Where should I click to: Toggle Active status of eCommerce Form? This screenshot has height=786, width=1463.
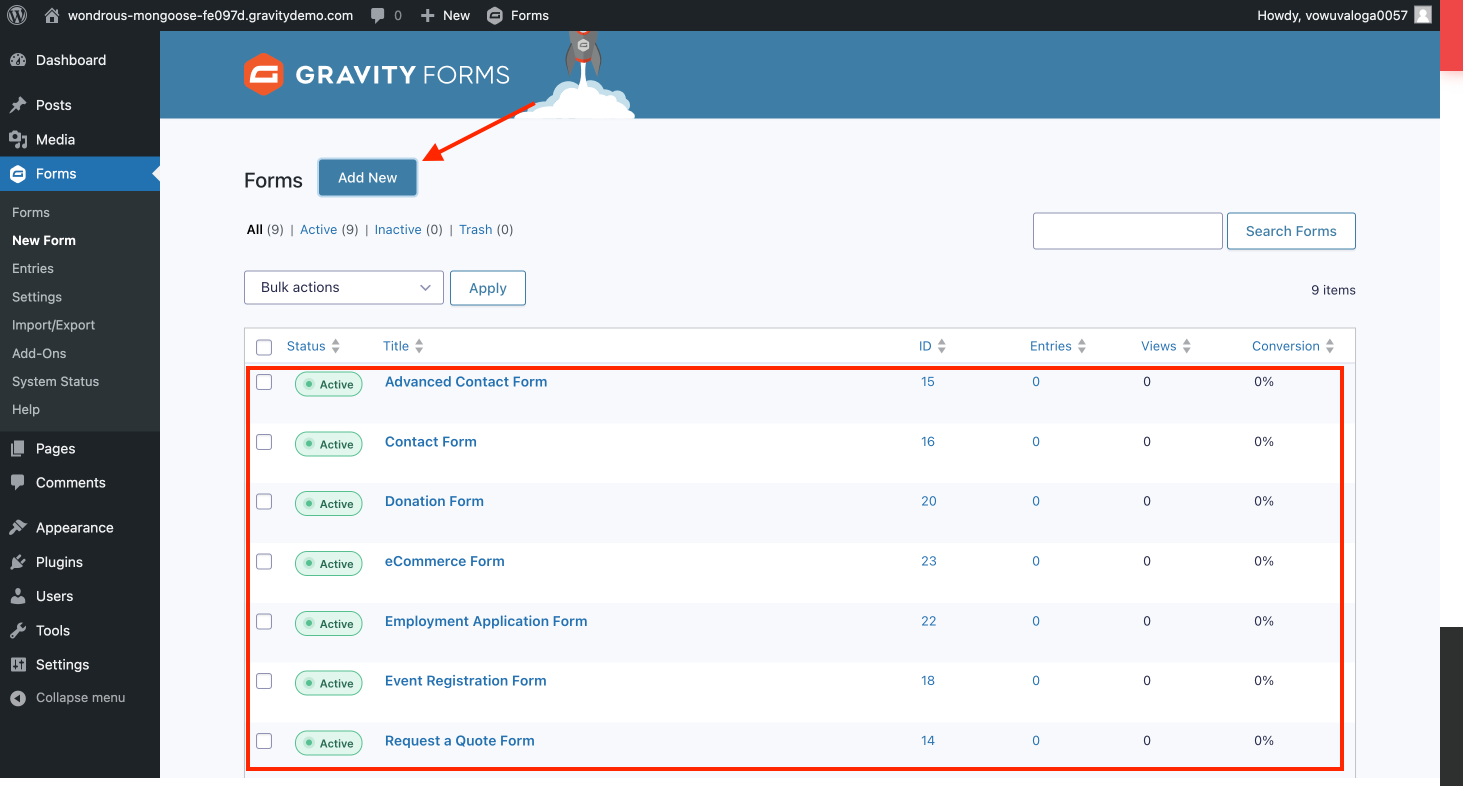329,564
